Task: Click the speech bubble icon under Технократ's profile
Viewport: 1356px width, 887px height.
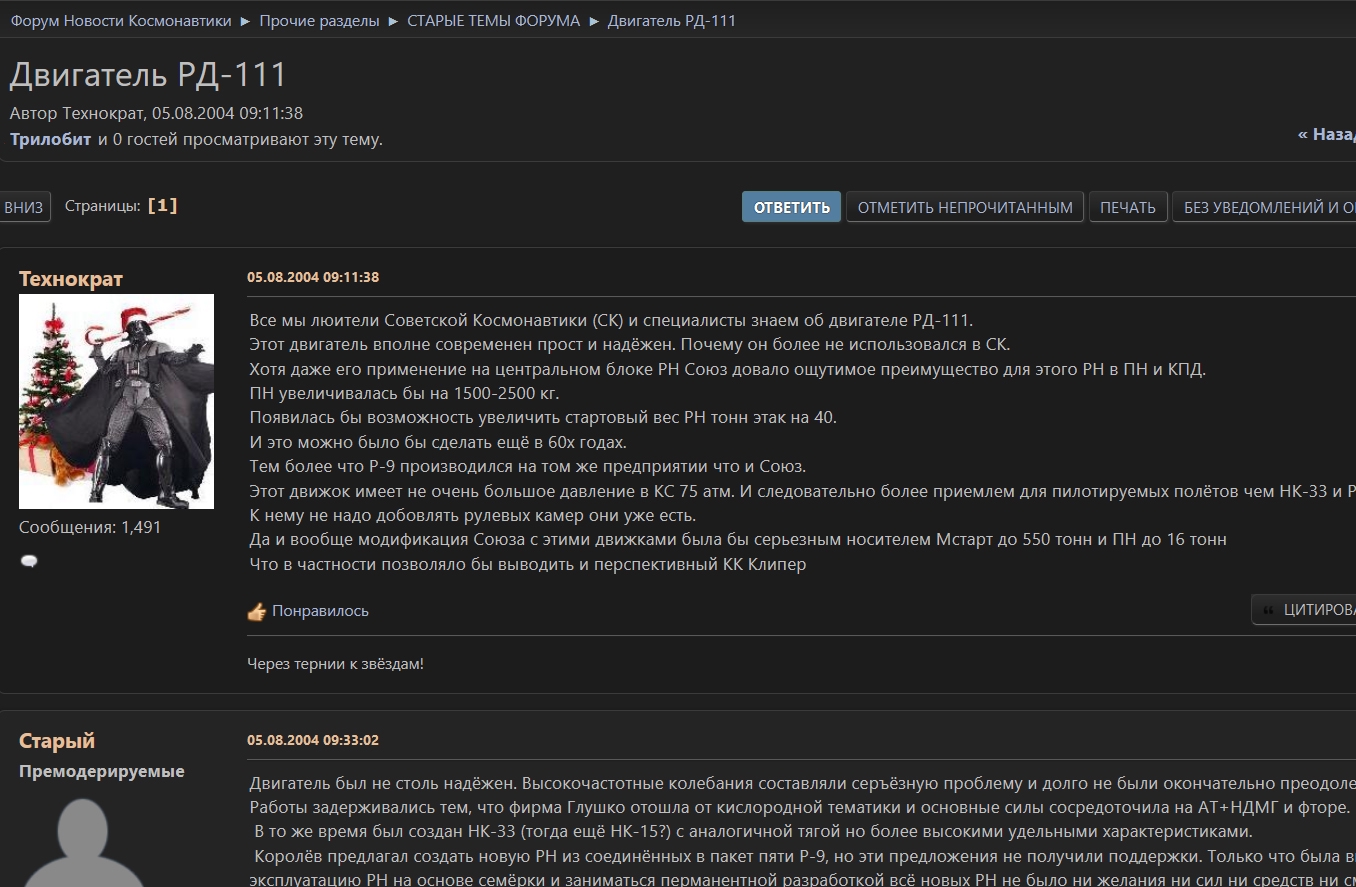Action: (x=29, y=561)
